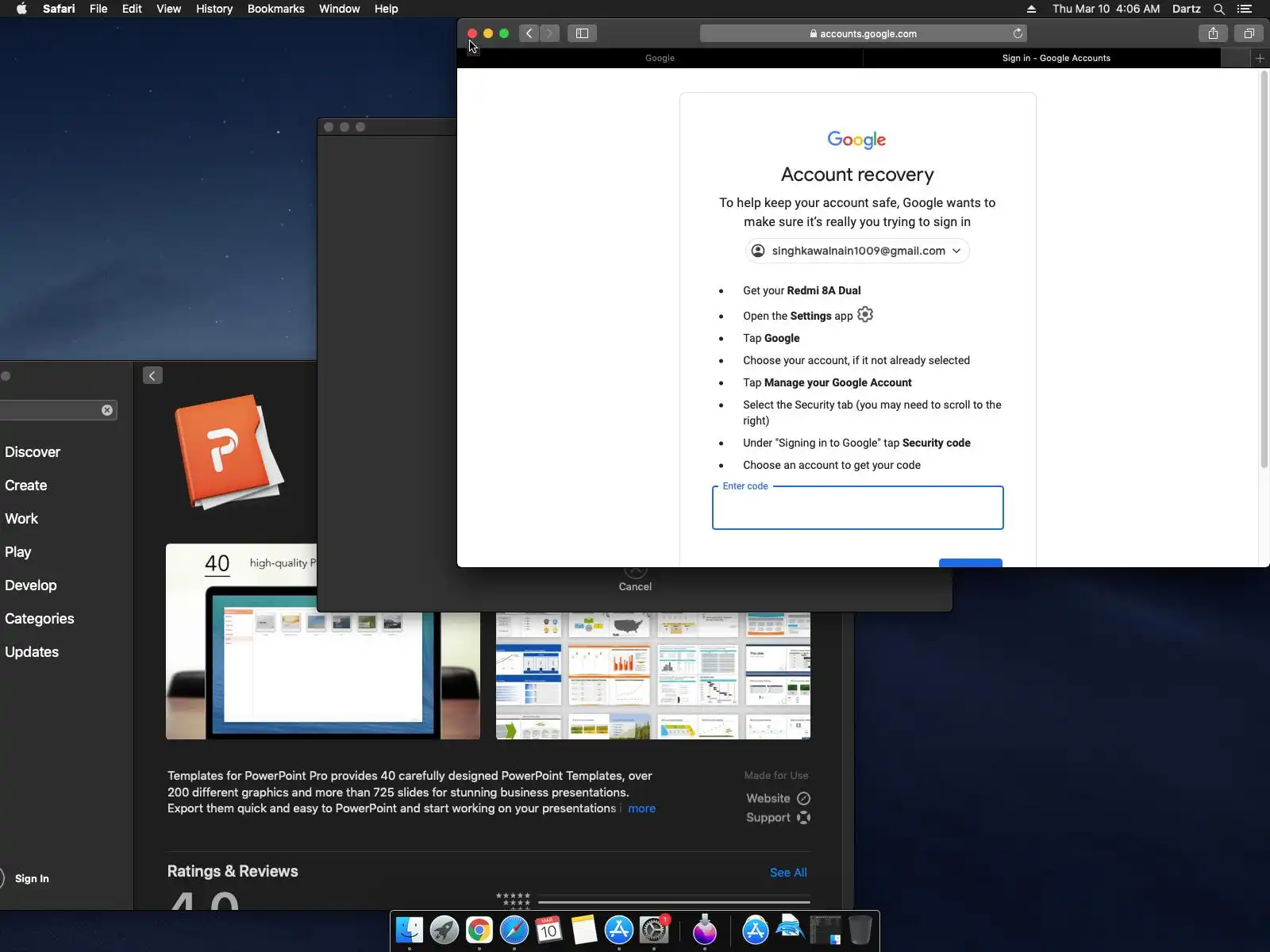1270x952 pixels.
Task: Open the View menu
Action: click(168, 9)
